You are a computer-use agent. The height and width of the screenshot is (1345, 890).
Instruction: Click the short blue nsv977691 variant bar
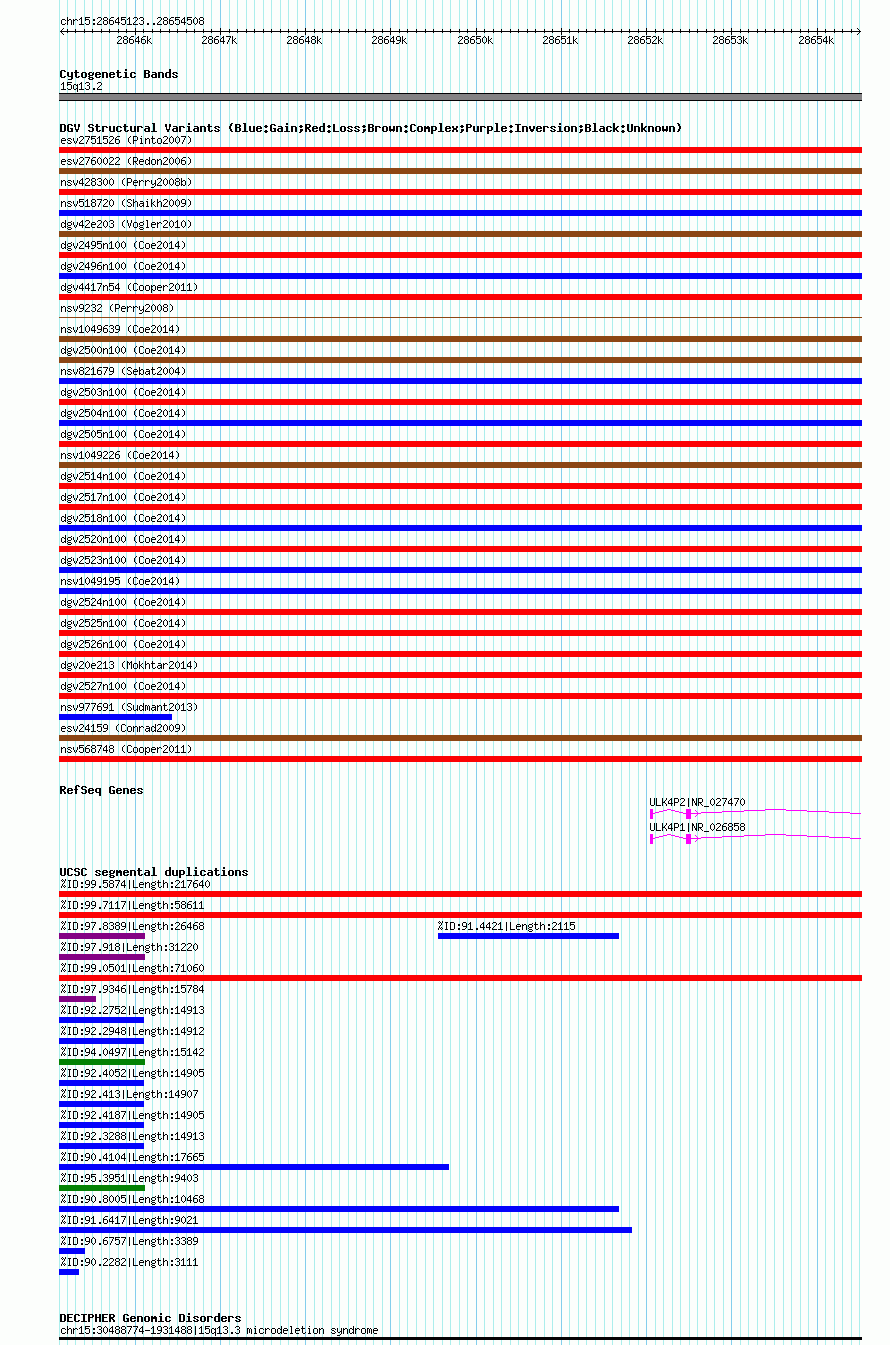tap(115, 717)
